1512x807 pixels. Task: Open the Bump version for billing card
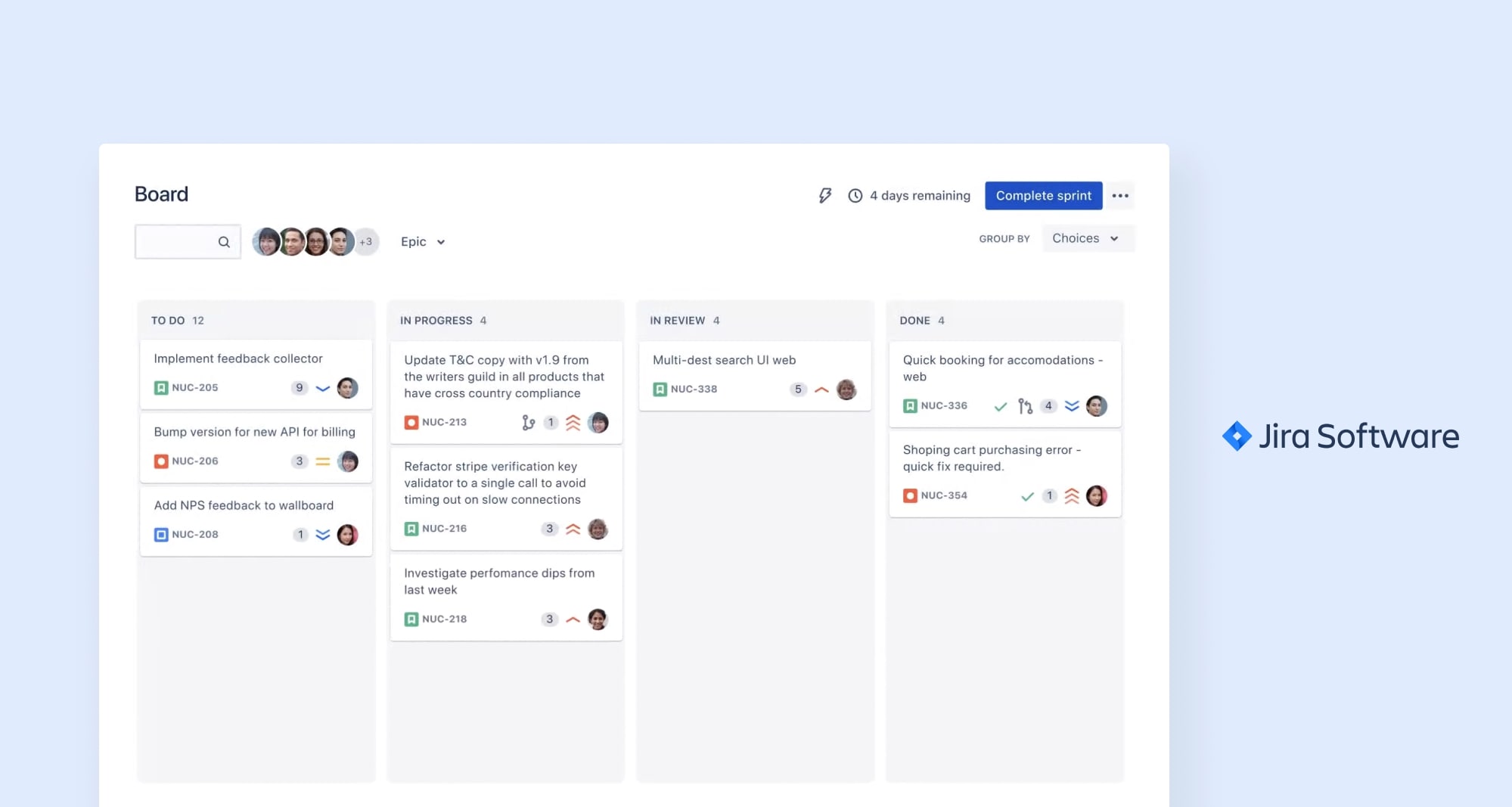(256, 448)
